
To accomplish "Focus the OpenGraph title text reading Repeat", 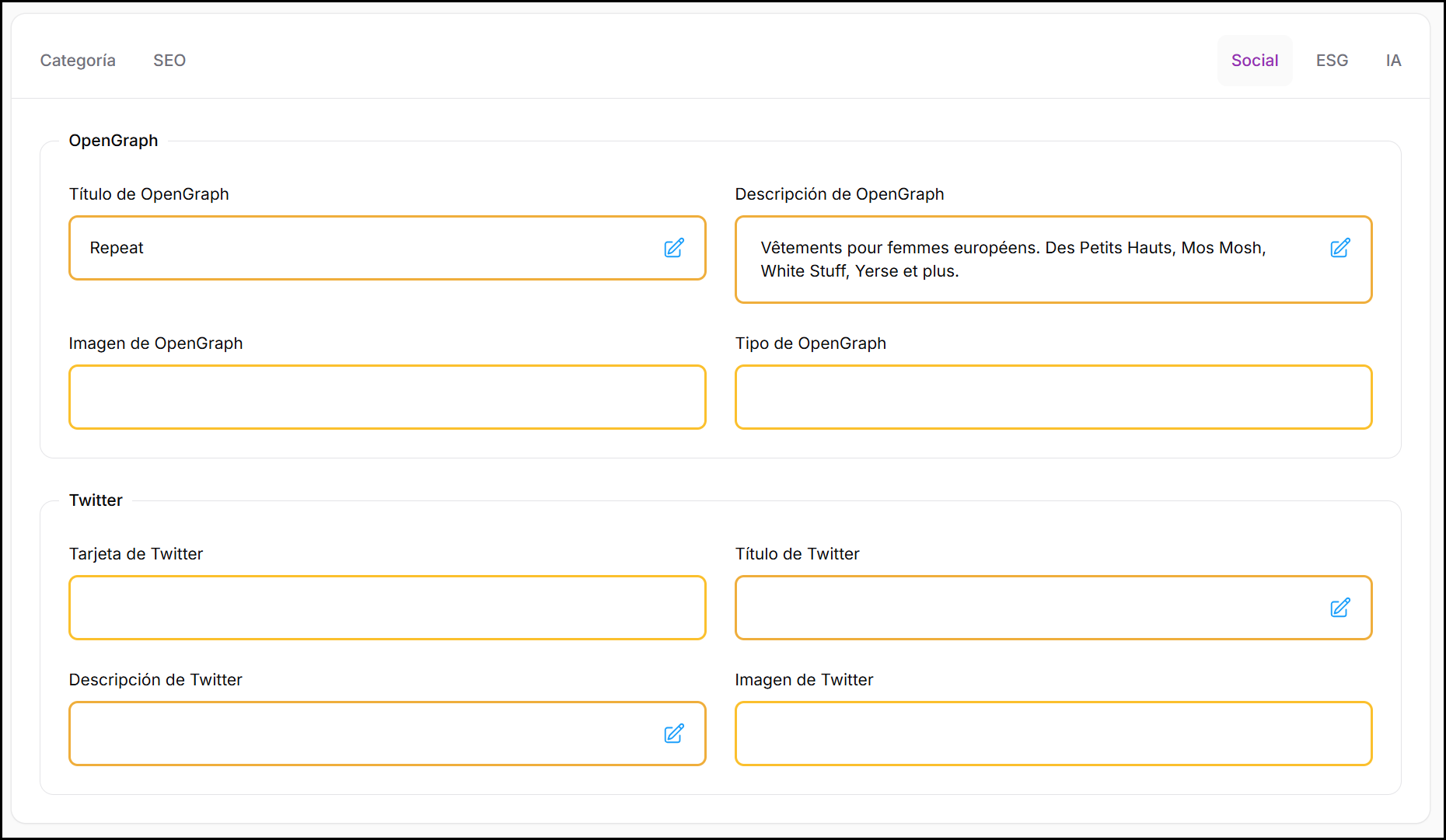I will [117, 248].
